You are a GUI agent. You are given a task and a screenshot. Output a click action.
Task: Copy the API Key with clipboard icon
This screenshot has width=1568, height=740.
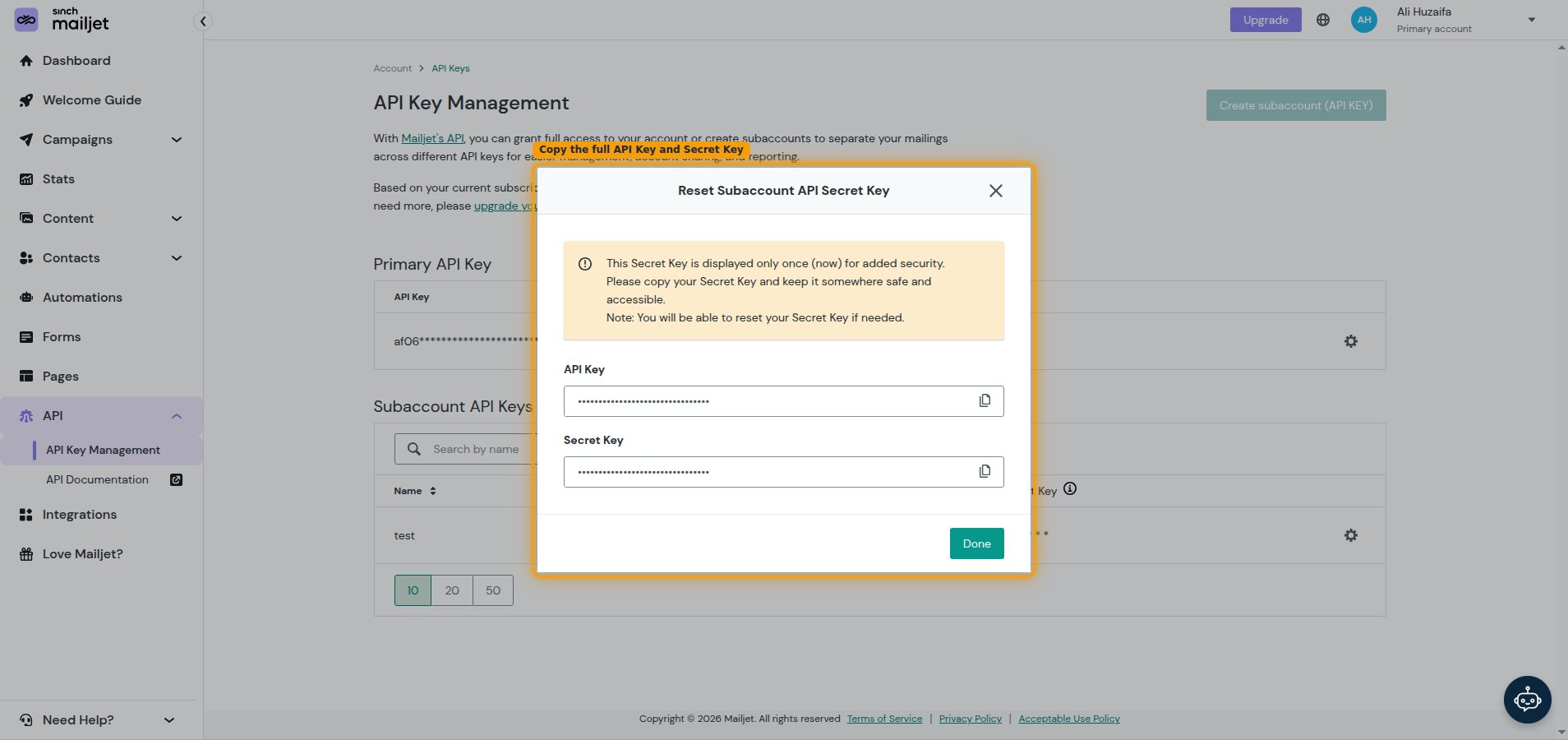[985, 400]
